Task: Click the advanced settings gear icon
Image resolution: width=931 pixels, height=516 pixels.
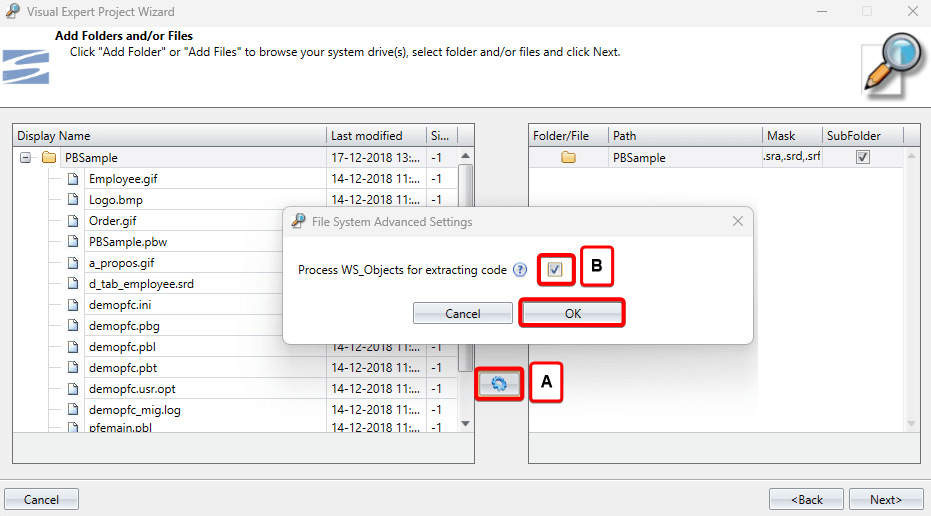Action: click(499, 384)
